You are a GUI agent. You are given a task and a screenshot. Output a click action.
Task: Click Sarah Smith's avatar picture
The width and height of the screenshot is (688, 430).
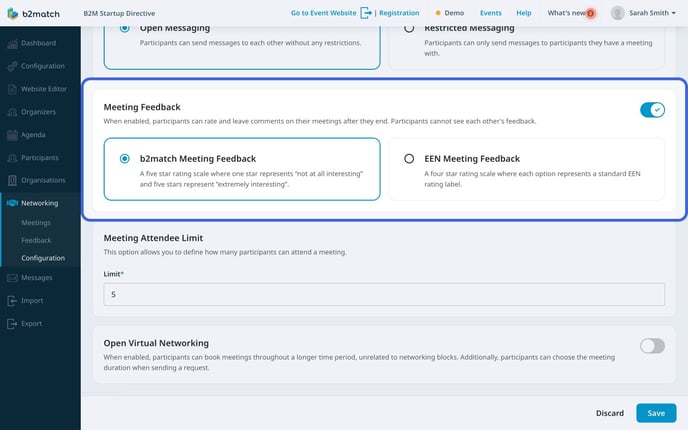[618, 13]
